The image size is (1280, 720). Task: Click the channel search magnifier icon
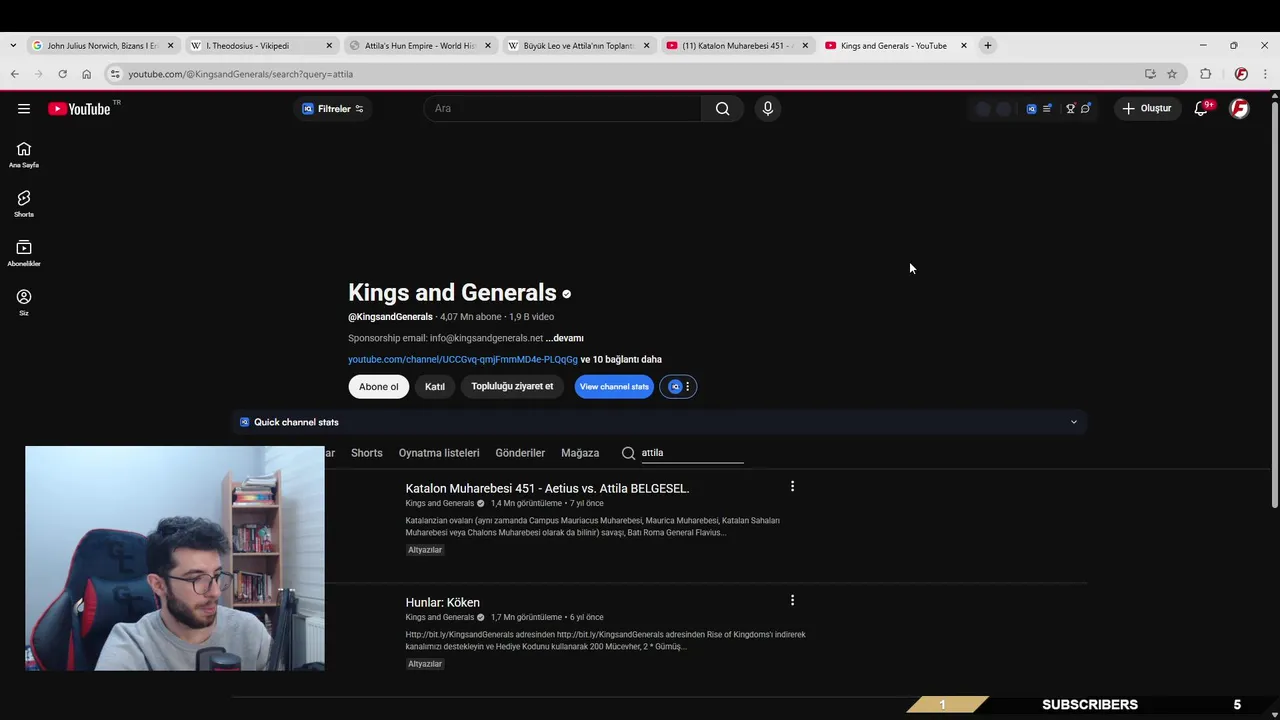point(628,453)
